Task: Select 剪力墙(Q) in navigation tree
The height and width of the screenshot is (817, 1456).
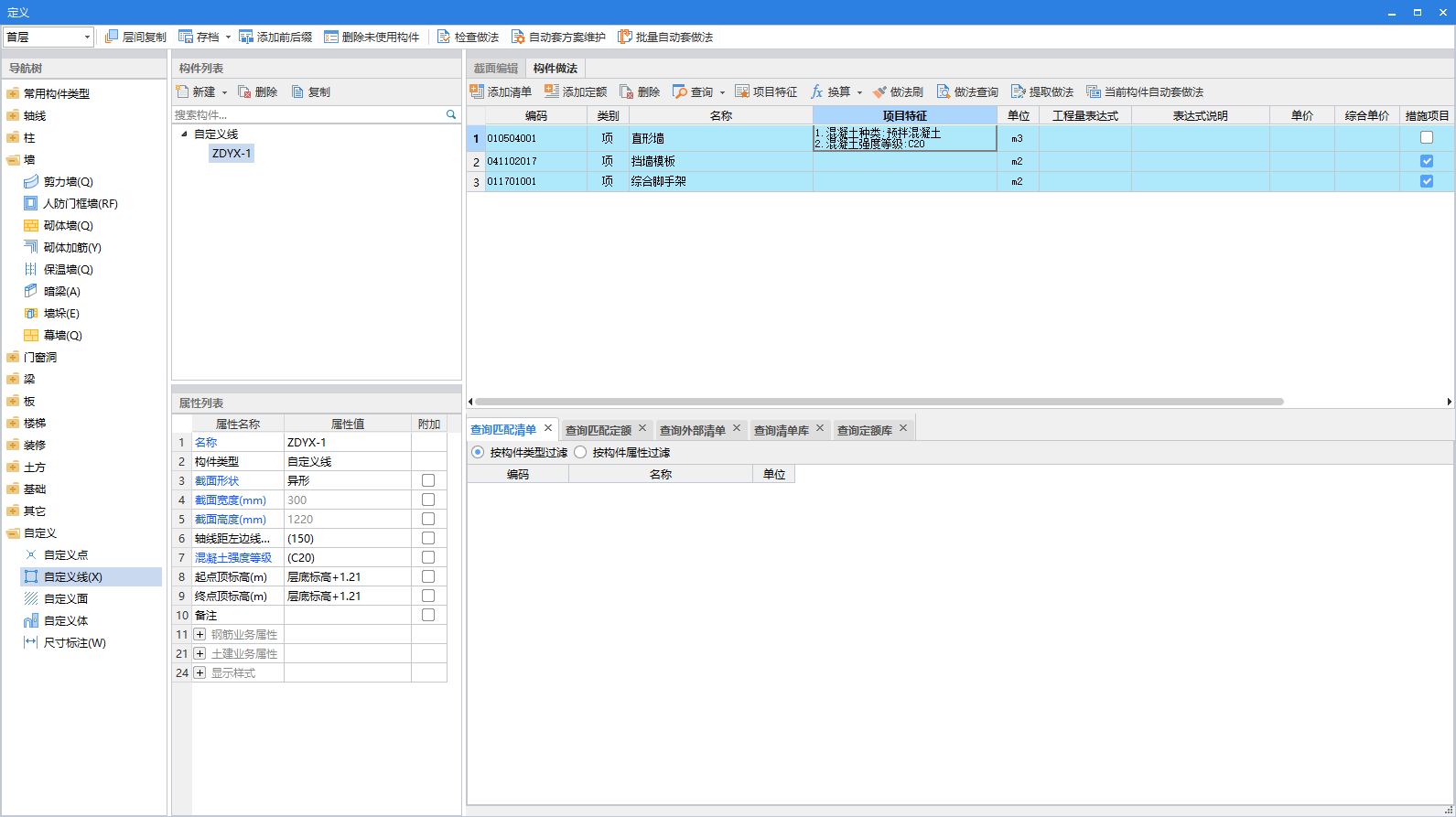Action: pos(69,181)
